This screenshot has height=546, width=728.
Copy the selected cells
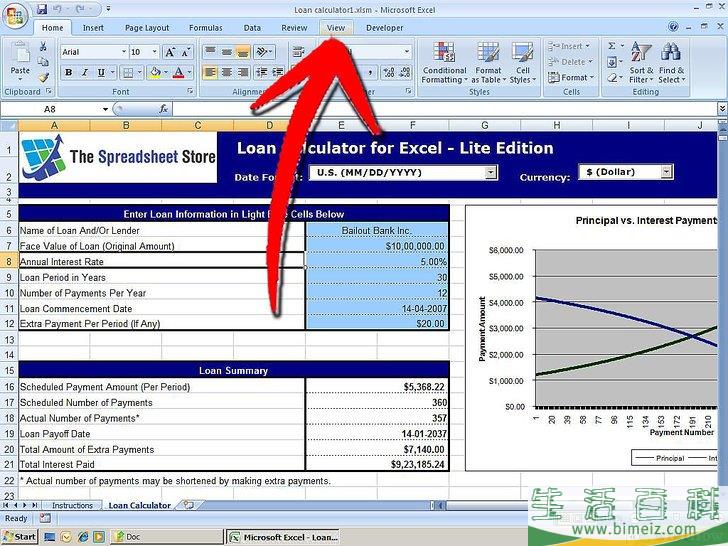click(43, 62)
